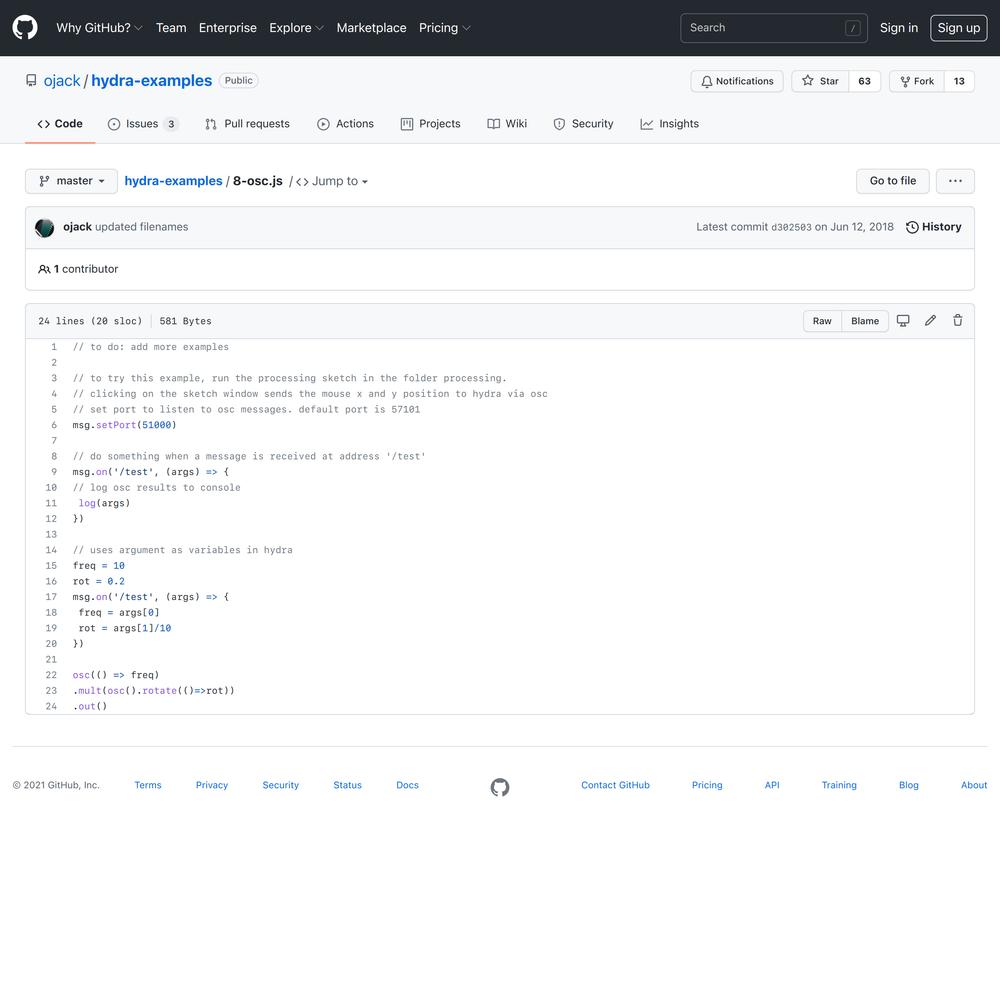This screenshot has height=1000, width=1000.
Task: Open the Notifications bell button
Action: [x=737, y=81]
